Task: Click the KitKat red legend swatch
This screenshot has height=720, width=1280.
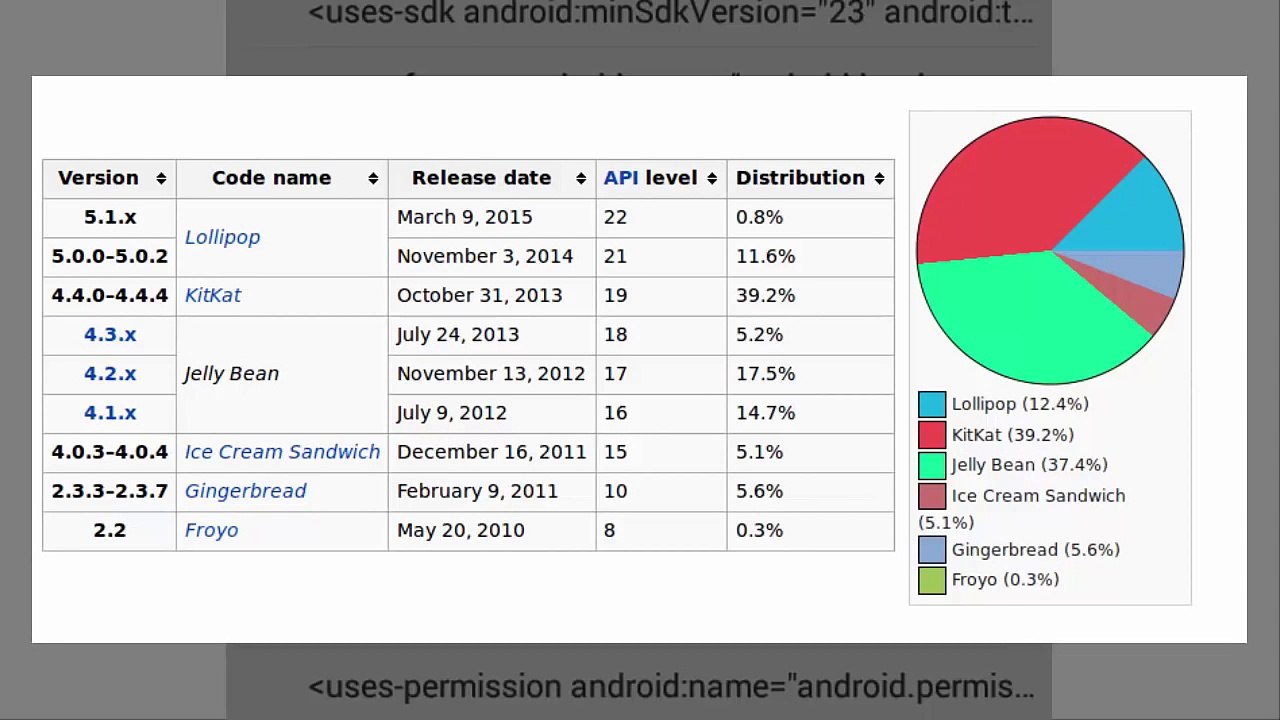Action: [x=932, y=435]
